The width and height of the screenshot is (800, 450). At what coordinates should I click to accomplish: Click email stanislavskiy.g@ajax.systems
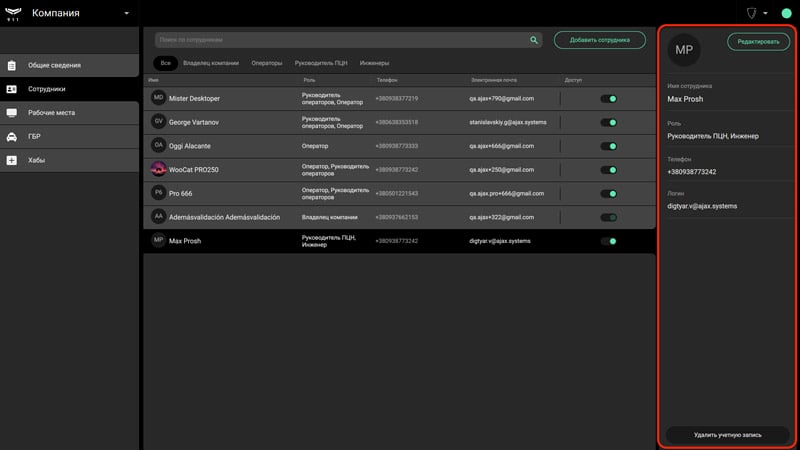(x=508, y=122)
